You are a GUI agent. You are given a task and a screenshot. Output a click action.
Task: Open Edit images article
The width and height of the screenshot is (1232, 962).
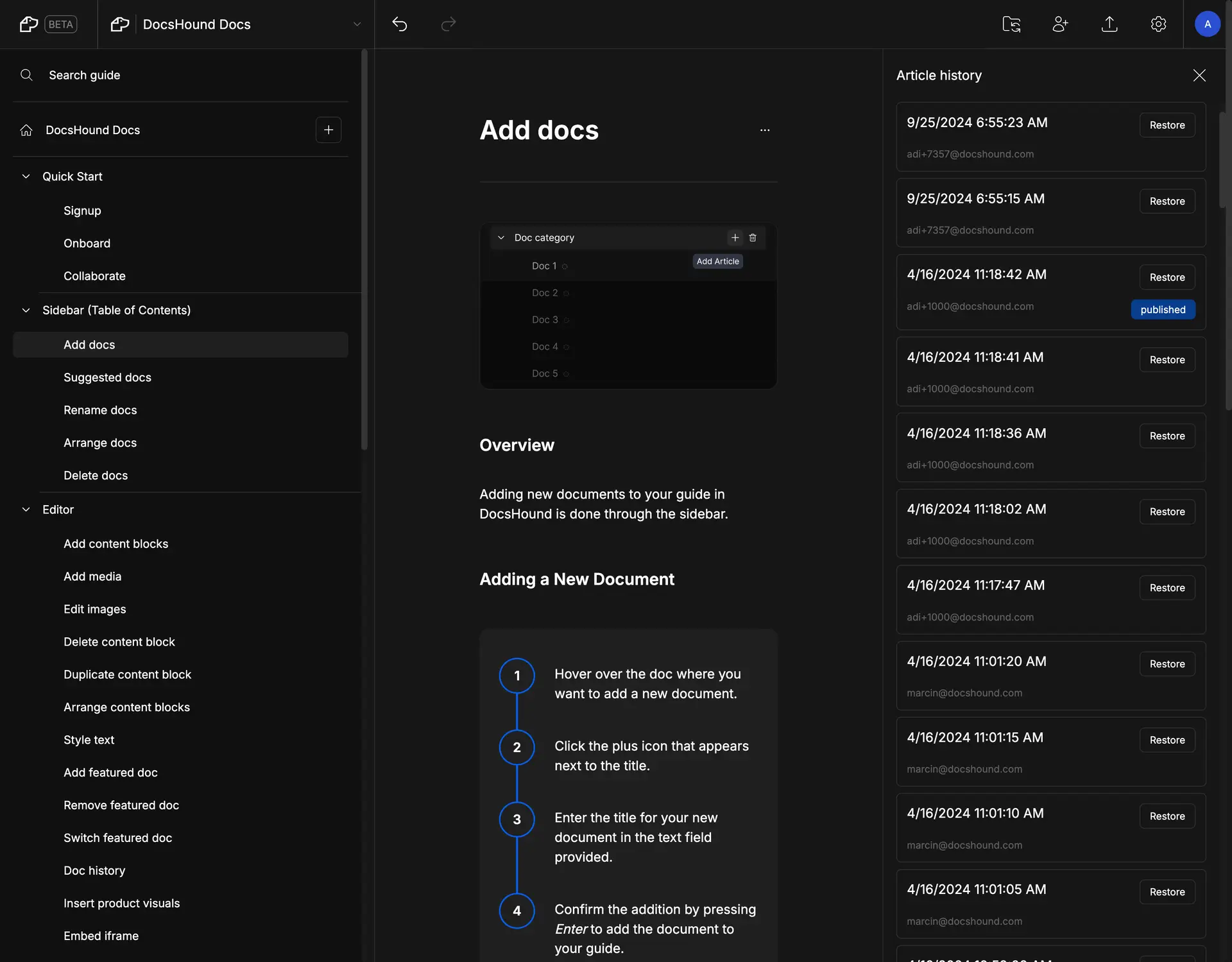pos(94,609)
